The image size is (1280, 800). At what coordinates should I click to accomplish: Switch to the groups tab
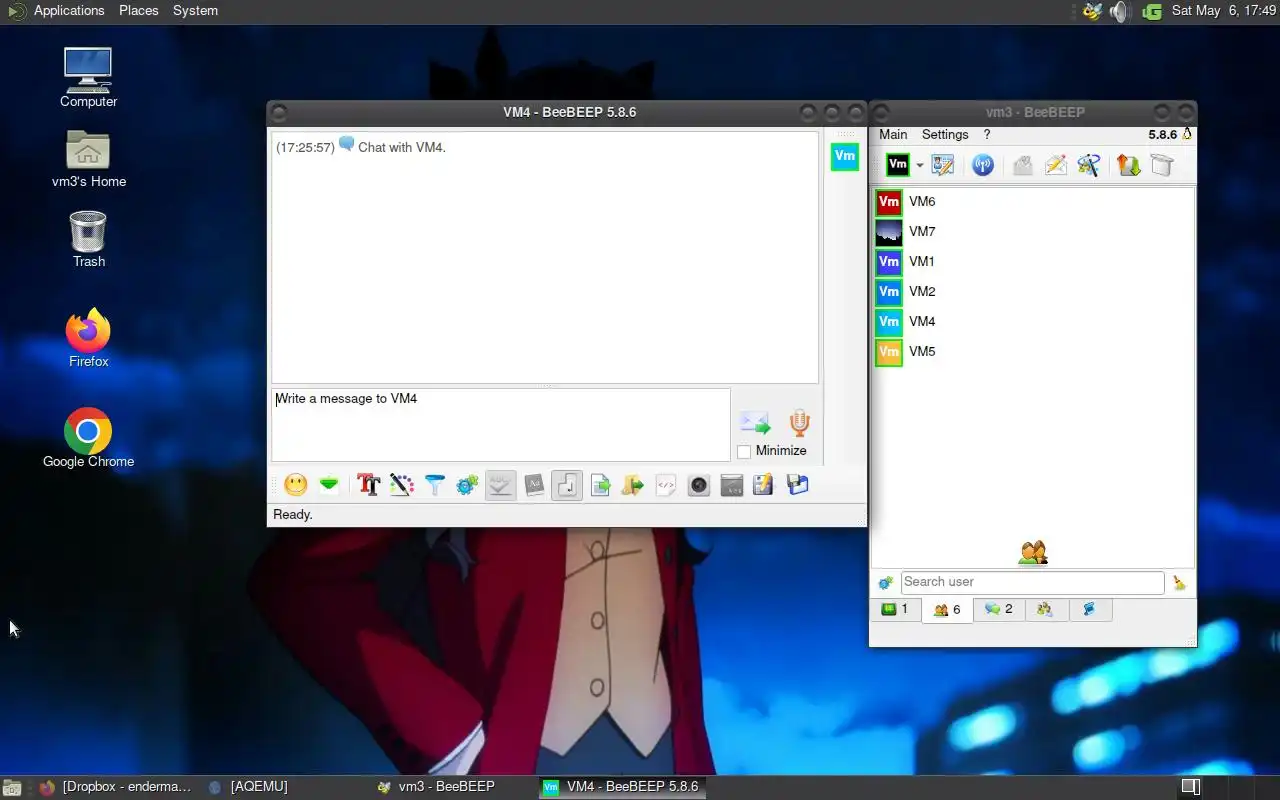(x=1045, y=609)
